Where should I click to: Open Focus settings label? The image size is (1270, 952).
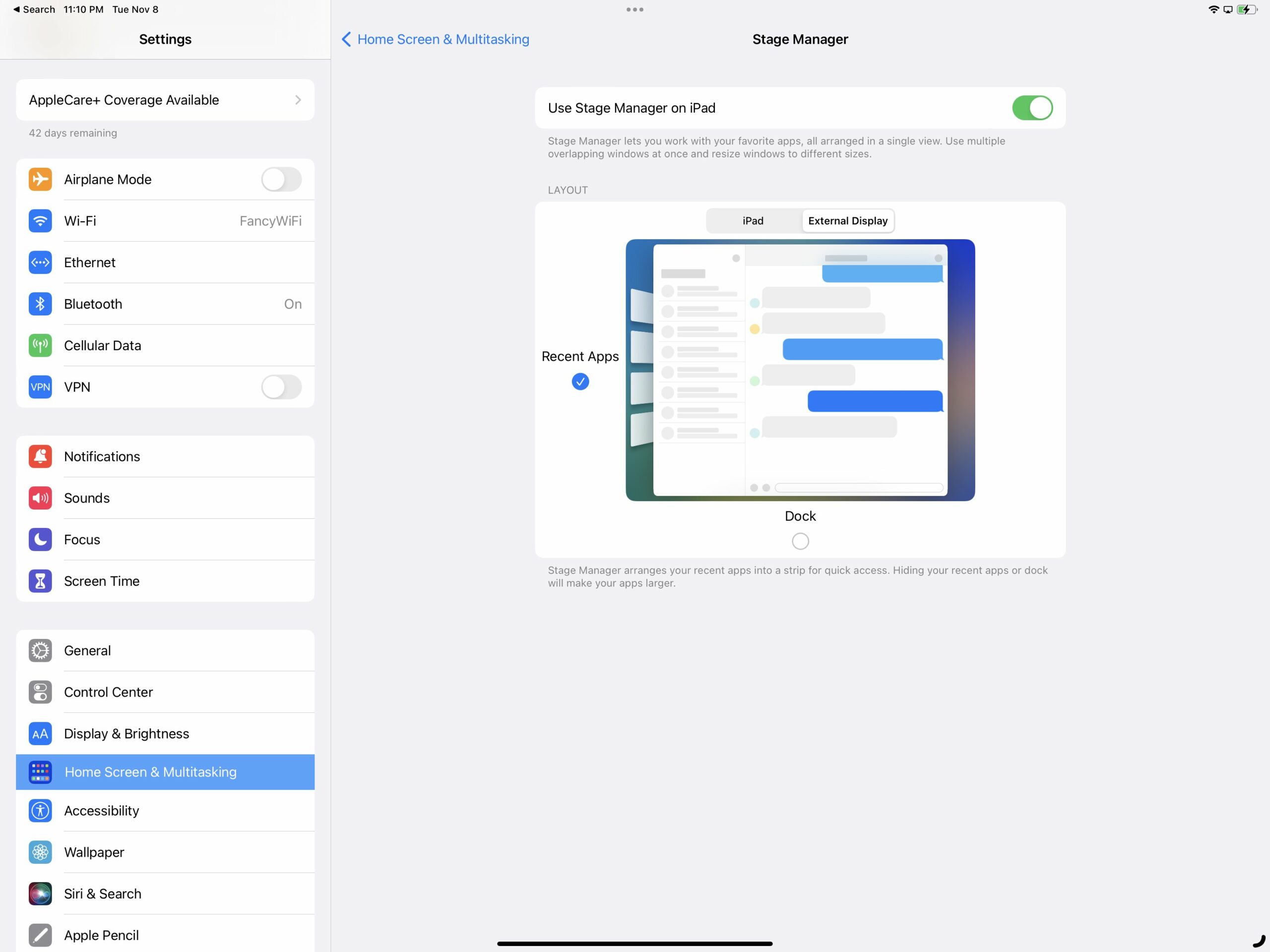(82, 540)
